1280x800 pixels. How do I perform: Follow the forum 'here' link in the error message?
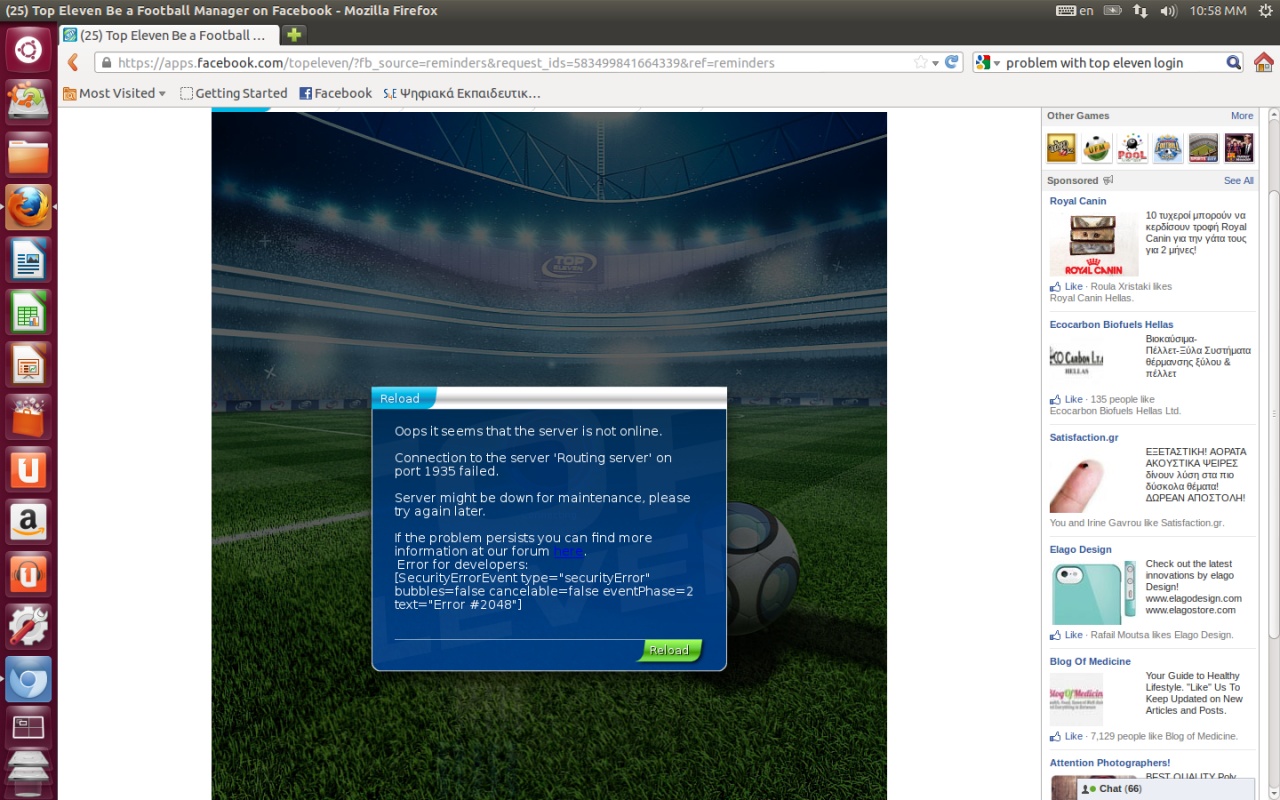pyautogui.click(x=568, y=551)
